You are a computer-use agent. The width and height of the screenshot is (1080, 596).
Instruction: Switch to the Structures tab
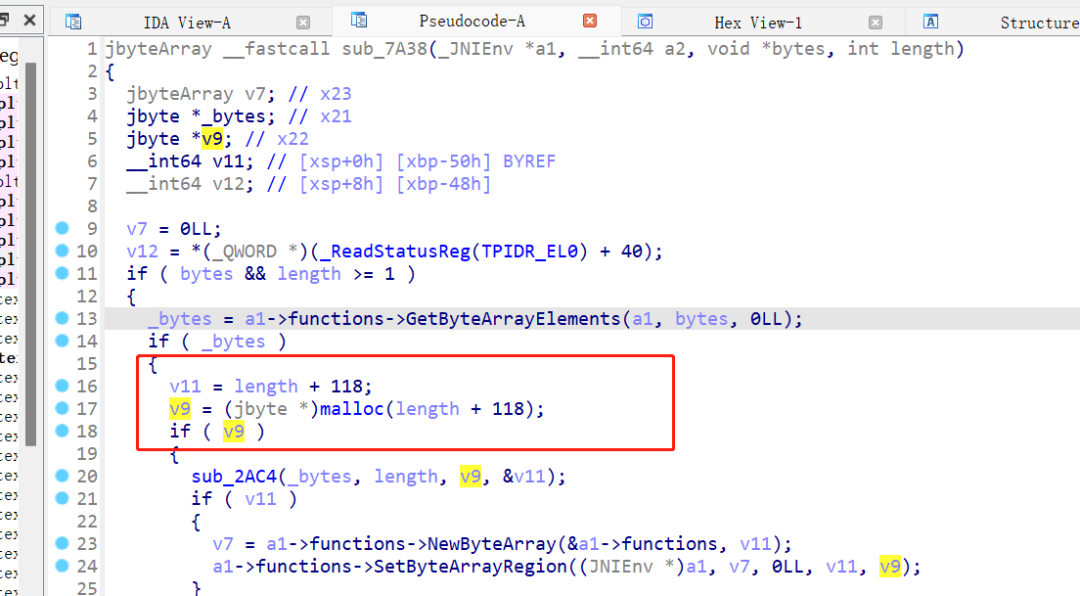click(1039, 23)
